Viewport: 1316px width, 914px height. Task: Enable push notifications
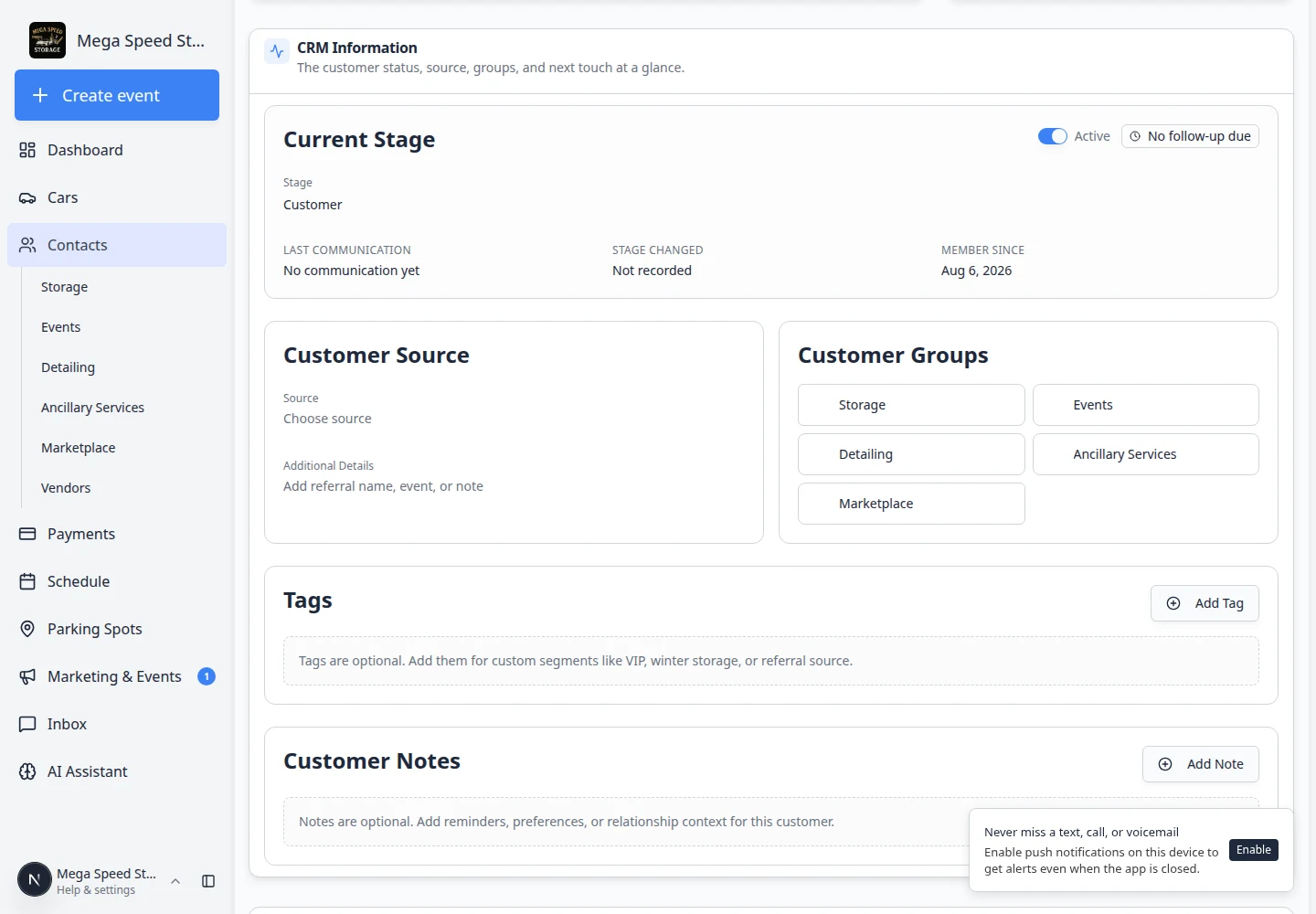tap(1254, 850)
